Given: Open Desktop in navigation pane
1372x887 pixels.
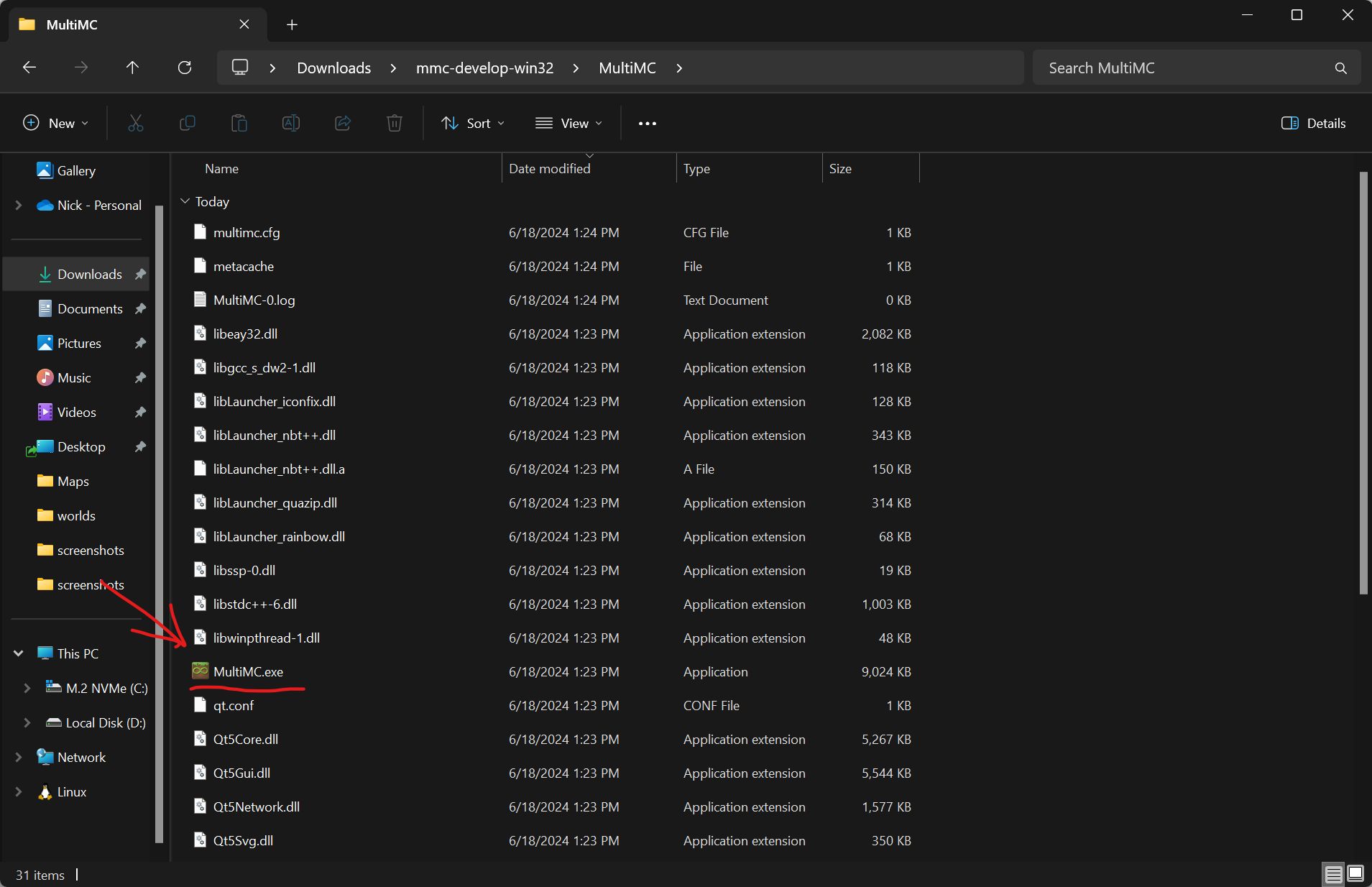Looking at the screenshot, I should pyautogui.click(x=81, y=447).
